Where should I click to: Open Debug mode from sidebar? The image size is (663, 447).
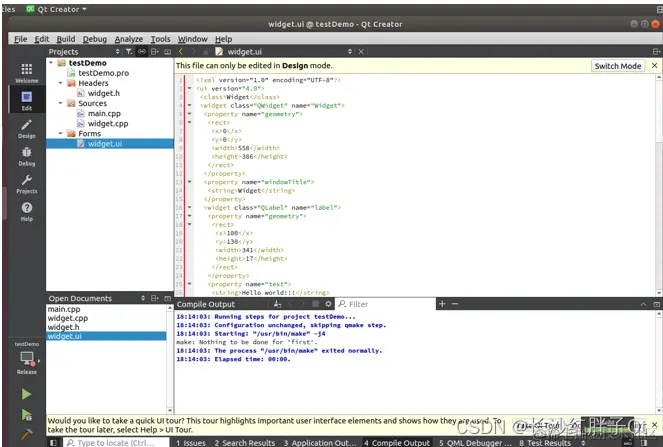pyautogui.click(x=27, y=156)
